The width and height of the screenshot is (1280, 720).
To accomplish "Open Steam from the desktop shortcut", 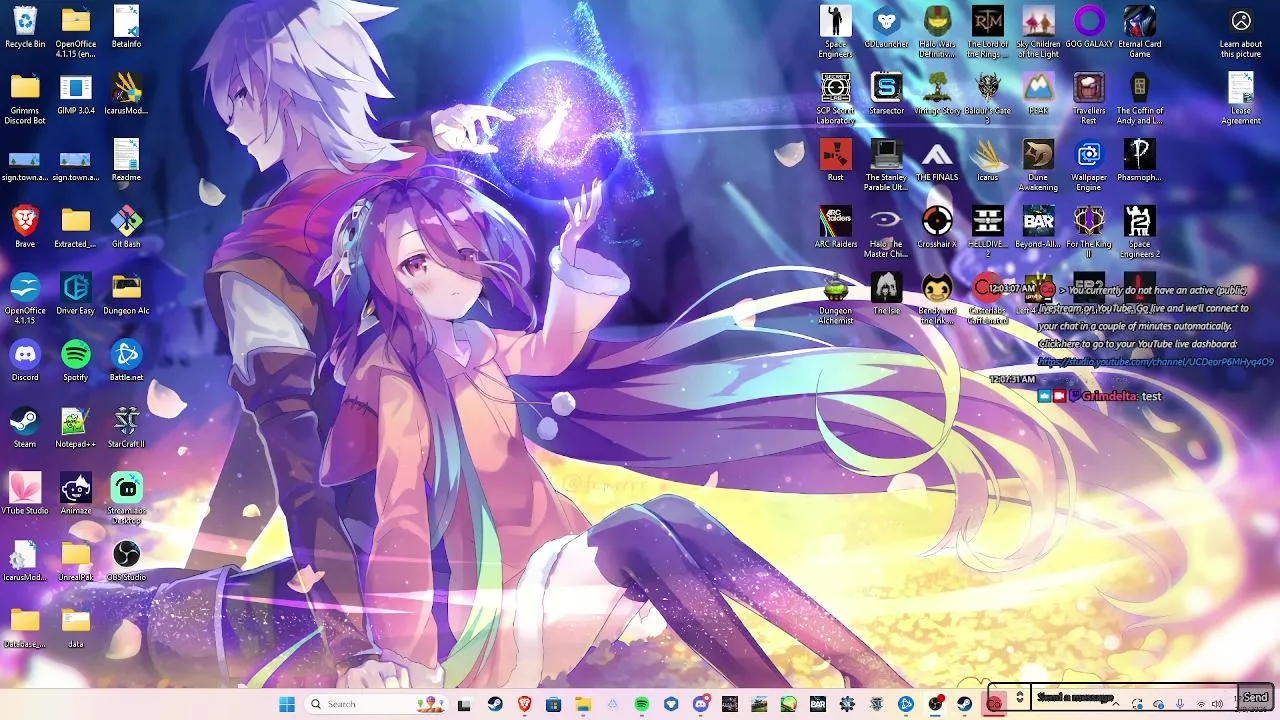I will point(25,428).
